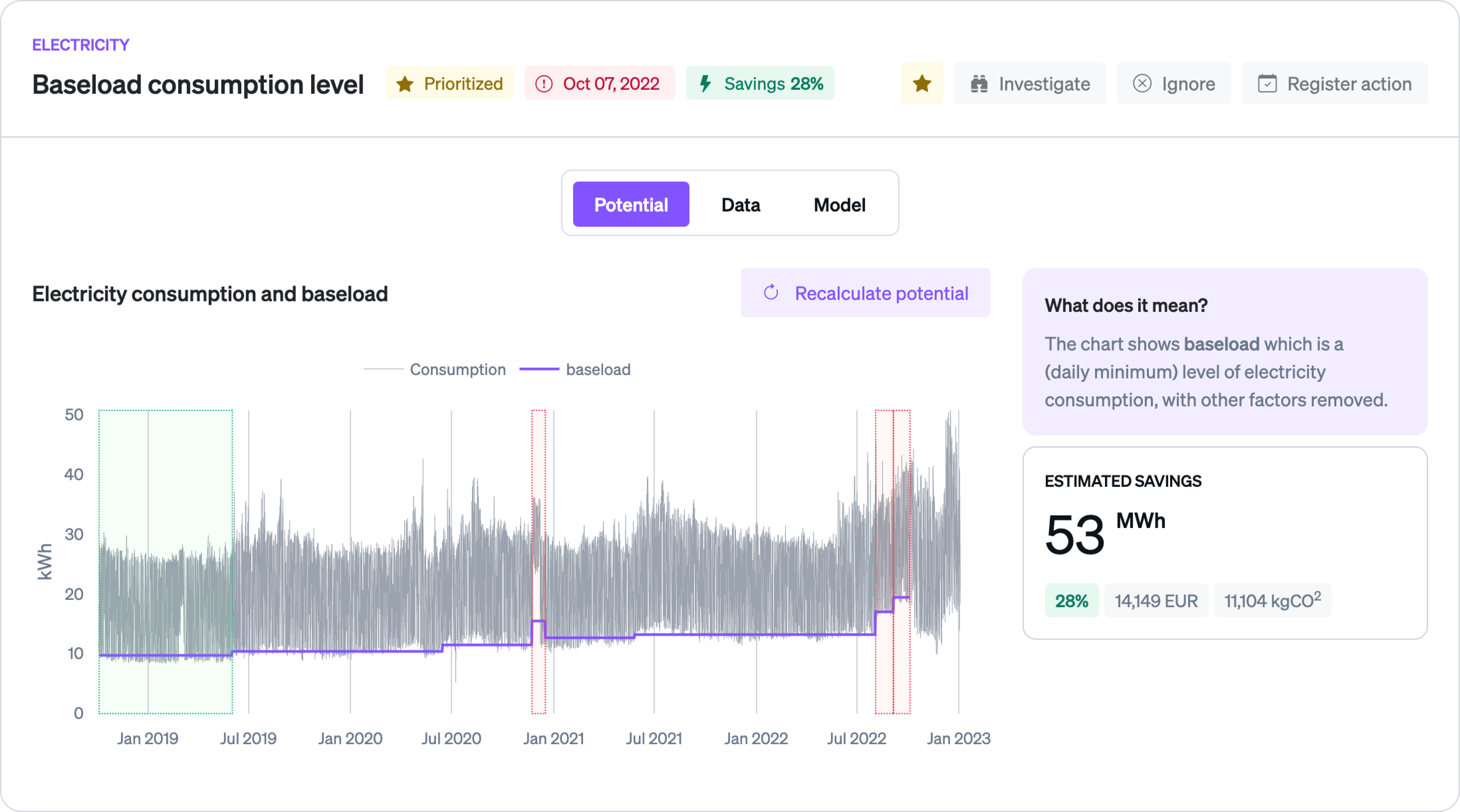The height and width of the screenshot is (812, 1460).
Task: Select the binoculars Investigate icon
Action: [x=980, y=83]
